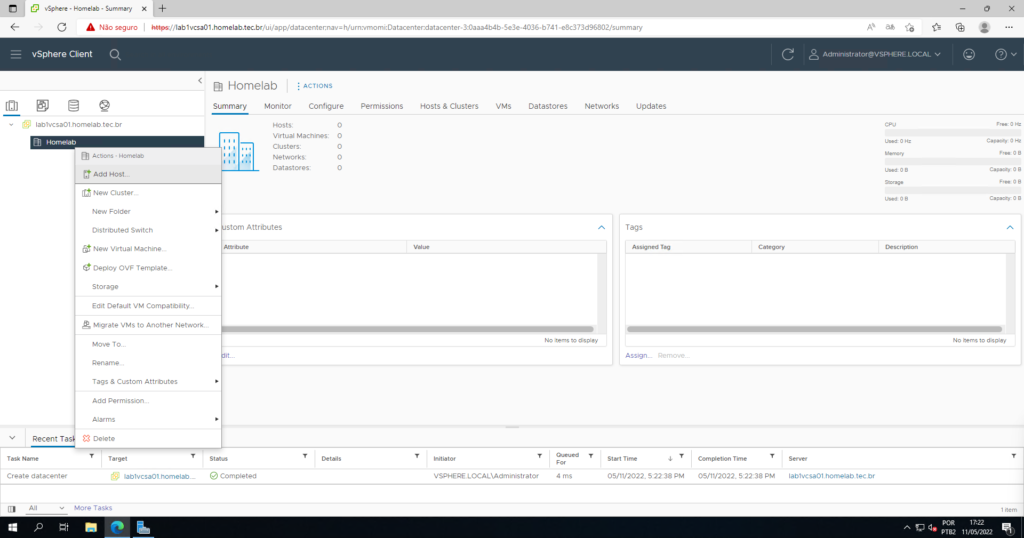
Task: Refresh vSphere Client using header refresh icon
Action: click(788, 54)
